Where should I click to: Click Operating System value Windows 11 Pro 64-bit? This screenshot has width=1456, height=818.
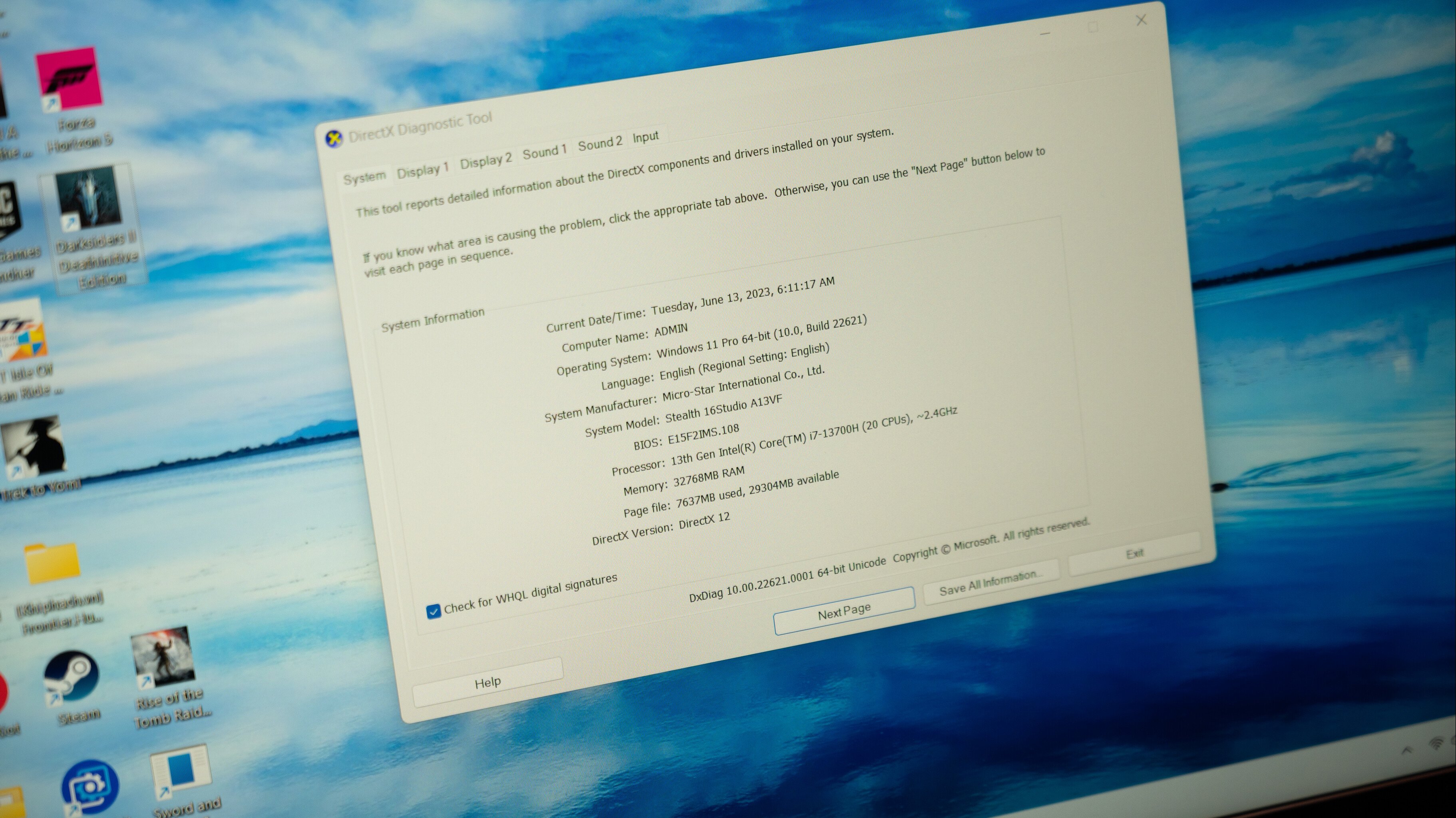coord(761,337)
